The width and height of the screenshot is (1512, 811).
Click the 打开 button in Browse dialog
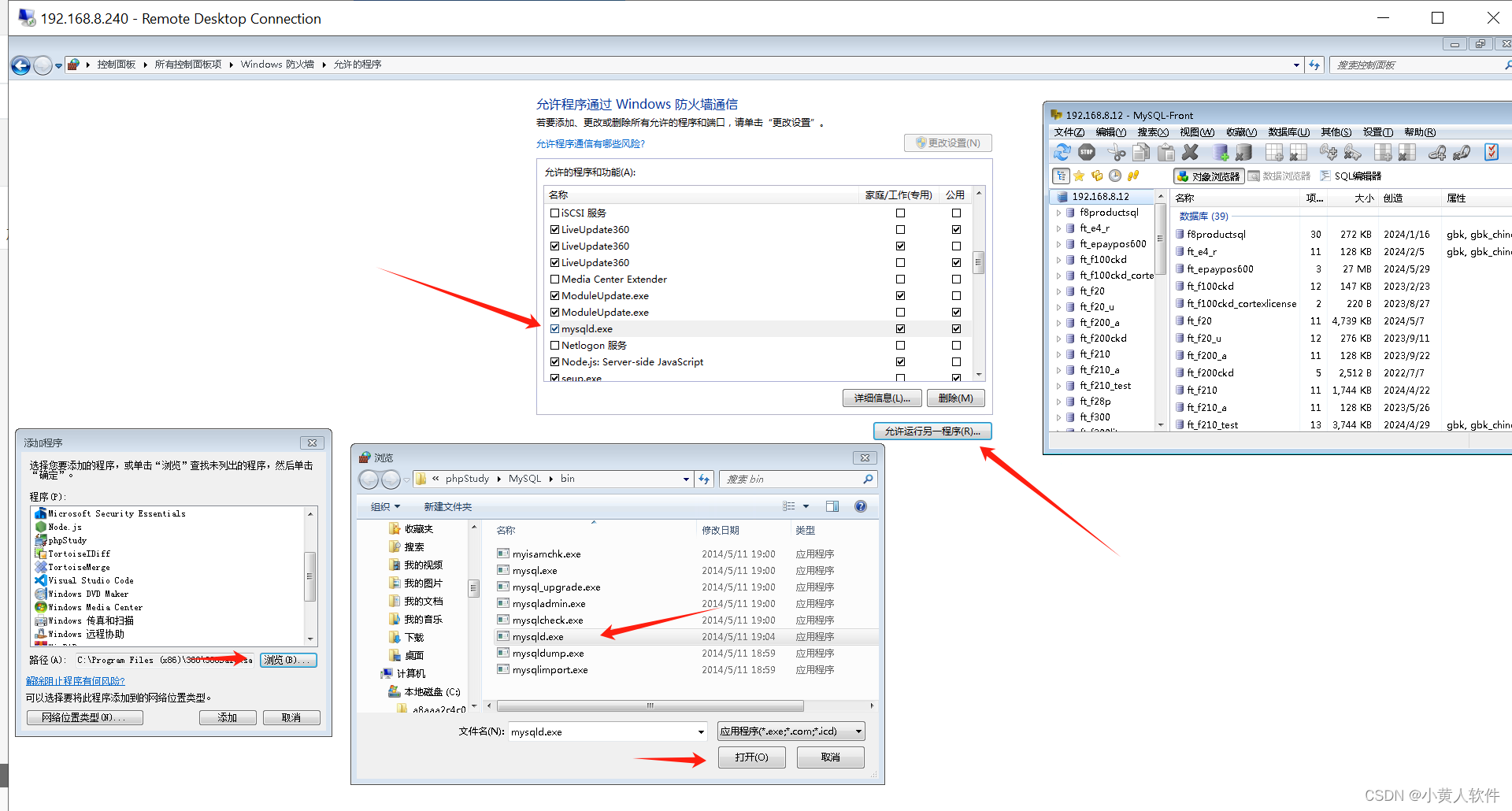point(751,757)
